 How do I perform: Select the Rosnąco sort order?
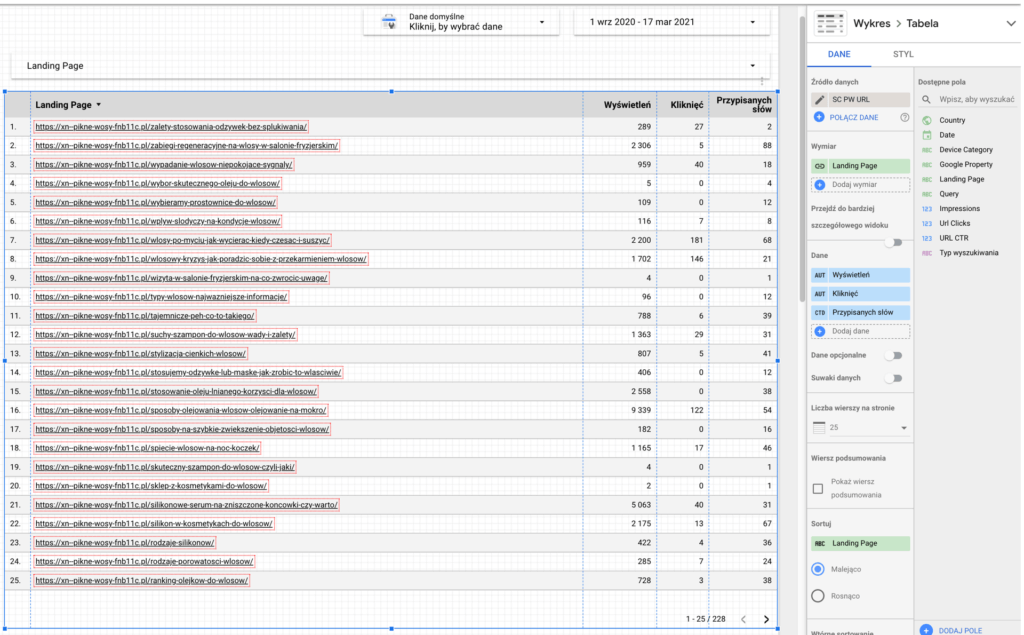[x=819, y=596]
